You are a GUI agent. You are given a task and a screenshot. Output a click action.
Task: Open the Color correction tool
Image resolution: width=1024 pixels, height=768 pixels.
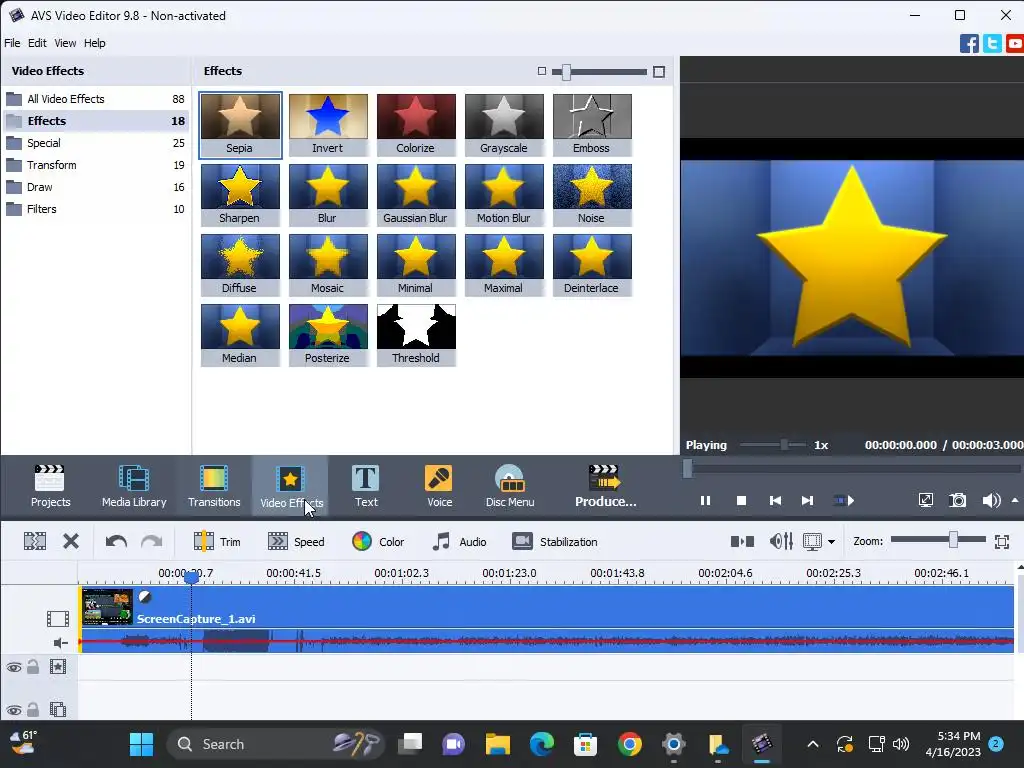click(x=378, y=541)
